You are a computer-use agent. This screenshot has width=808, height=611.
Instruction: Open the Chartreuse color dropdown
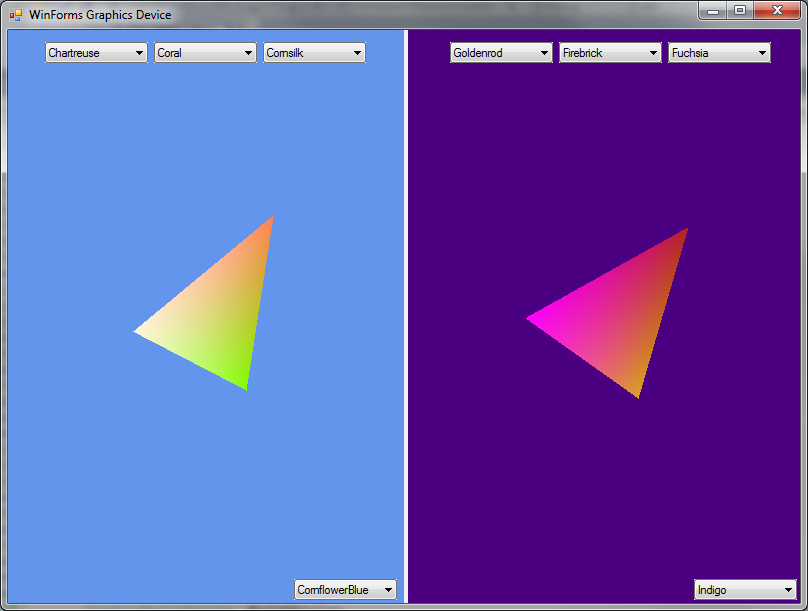[x=96, y=53]
